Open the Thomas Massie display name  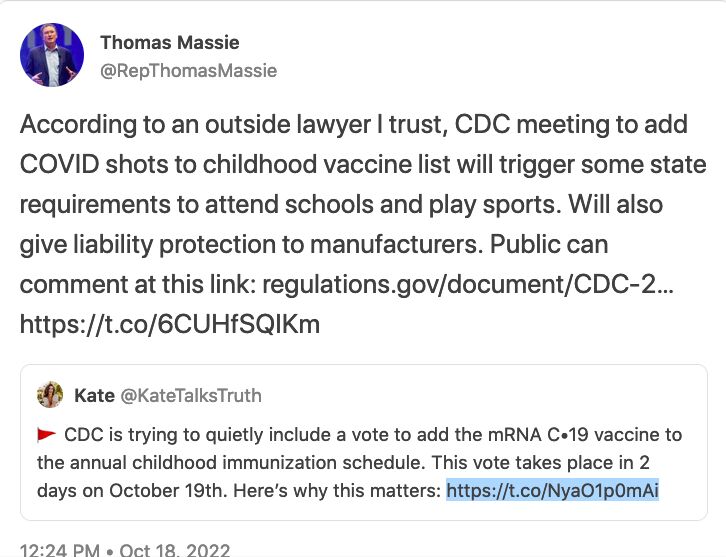[x=170, y=43]
